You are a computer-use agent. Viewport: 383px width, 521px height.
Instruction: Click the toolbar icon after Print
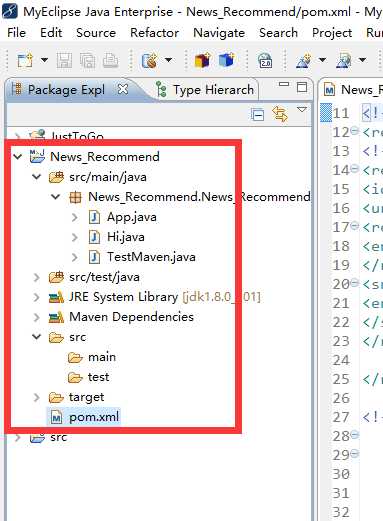coord(149,61)
